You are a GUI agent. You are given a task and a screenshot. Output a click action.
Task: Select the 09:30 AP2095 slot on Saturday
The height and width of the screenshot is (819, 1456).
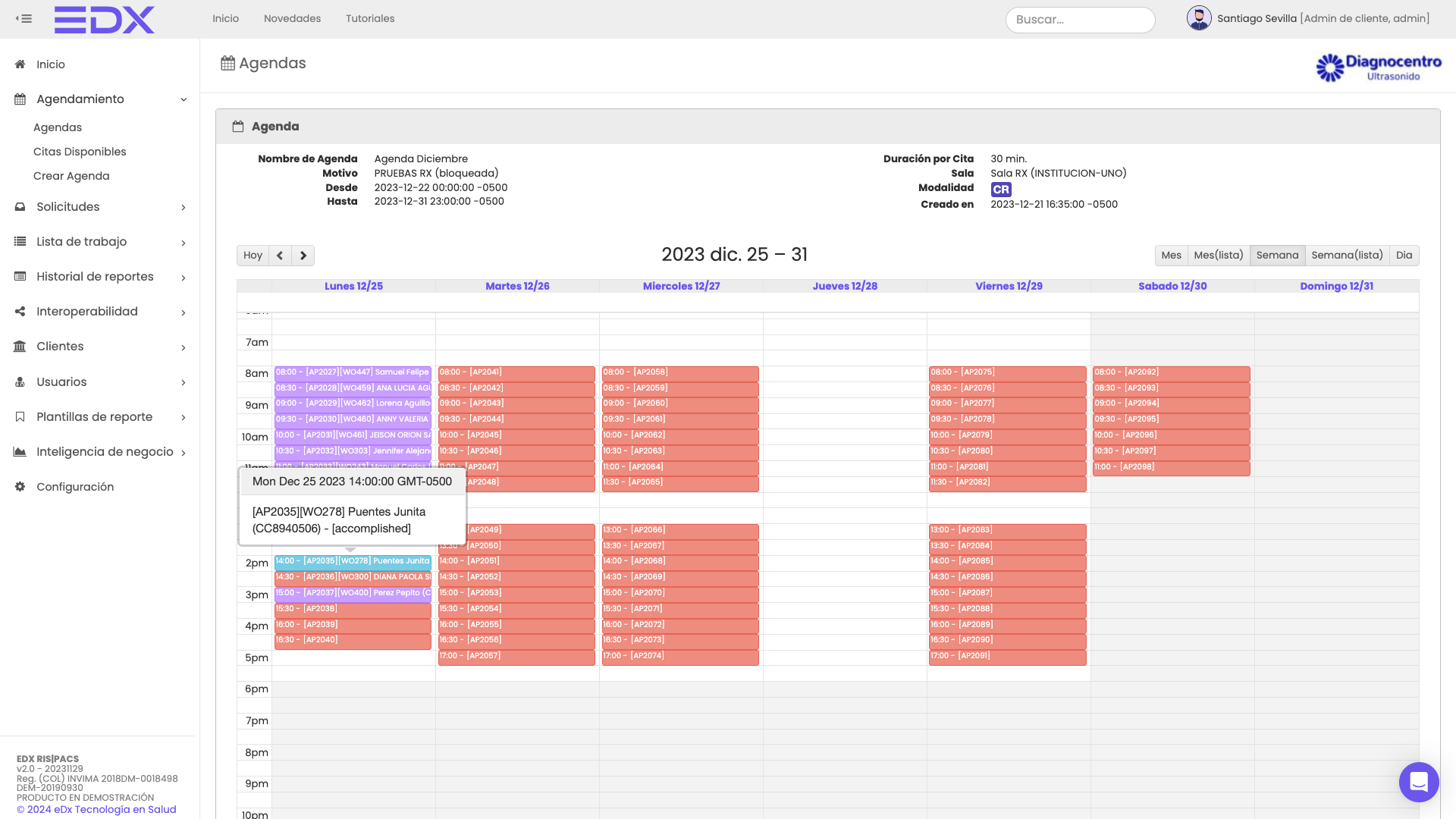pyautogui.click(x=1172, y=420)
